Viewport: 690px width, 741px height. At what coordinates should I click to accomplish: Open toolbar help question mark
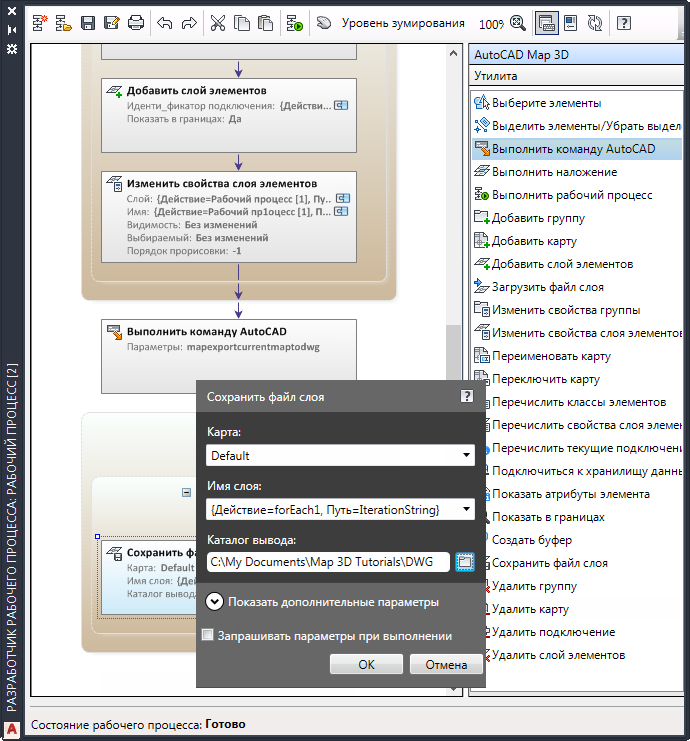pyautogui.click(x=624, y=23)
